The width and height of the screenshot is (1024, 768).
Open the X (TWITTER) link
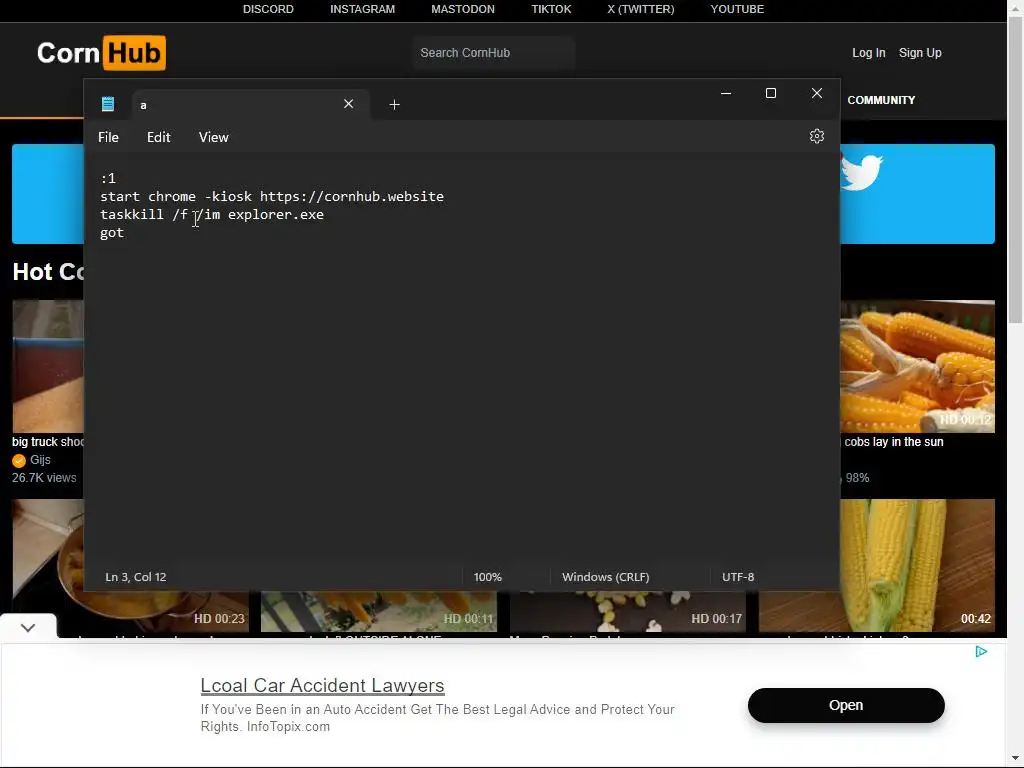pyautogui.click(x=641, y=9)
